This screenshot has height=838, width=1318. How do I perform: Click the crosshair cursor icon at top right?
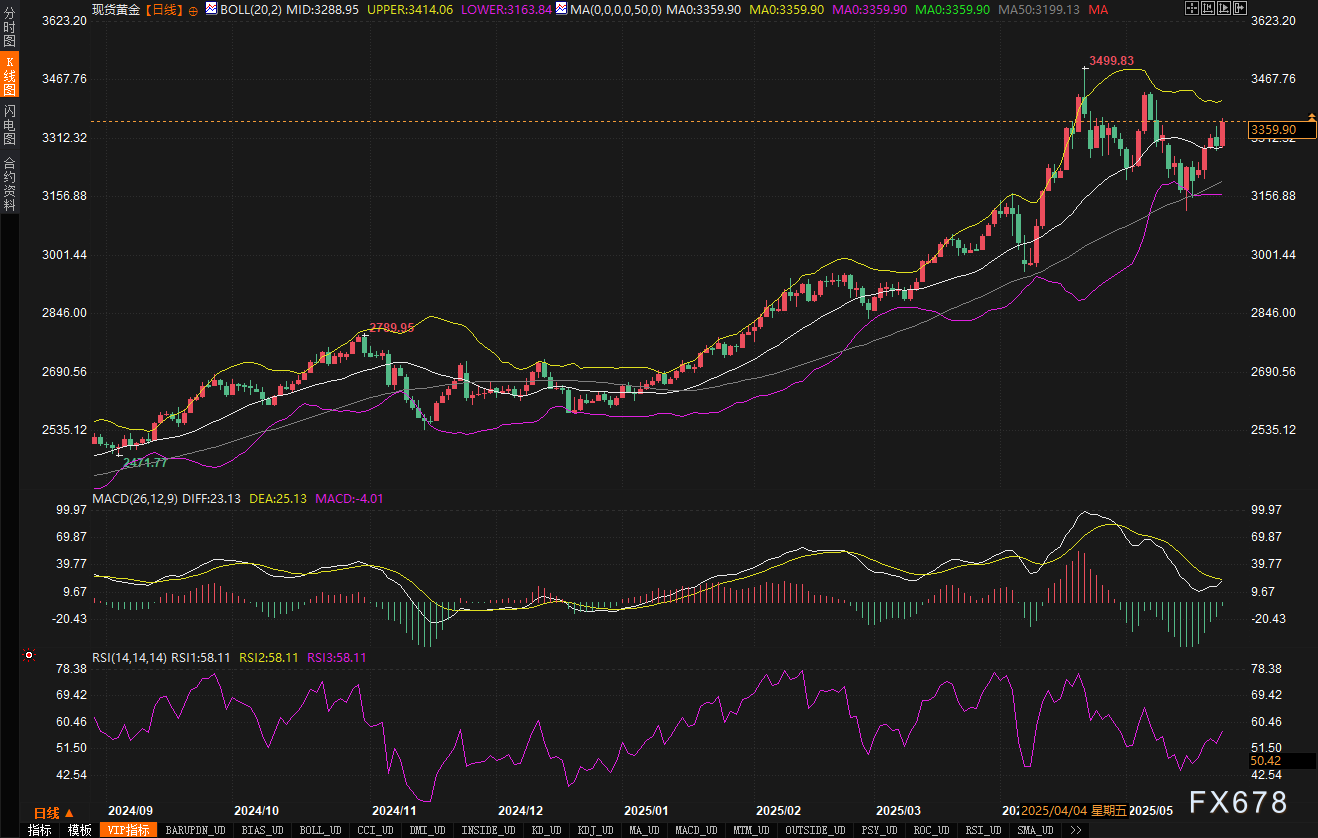click(x=1191, y=8)
